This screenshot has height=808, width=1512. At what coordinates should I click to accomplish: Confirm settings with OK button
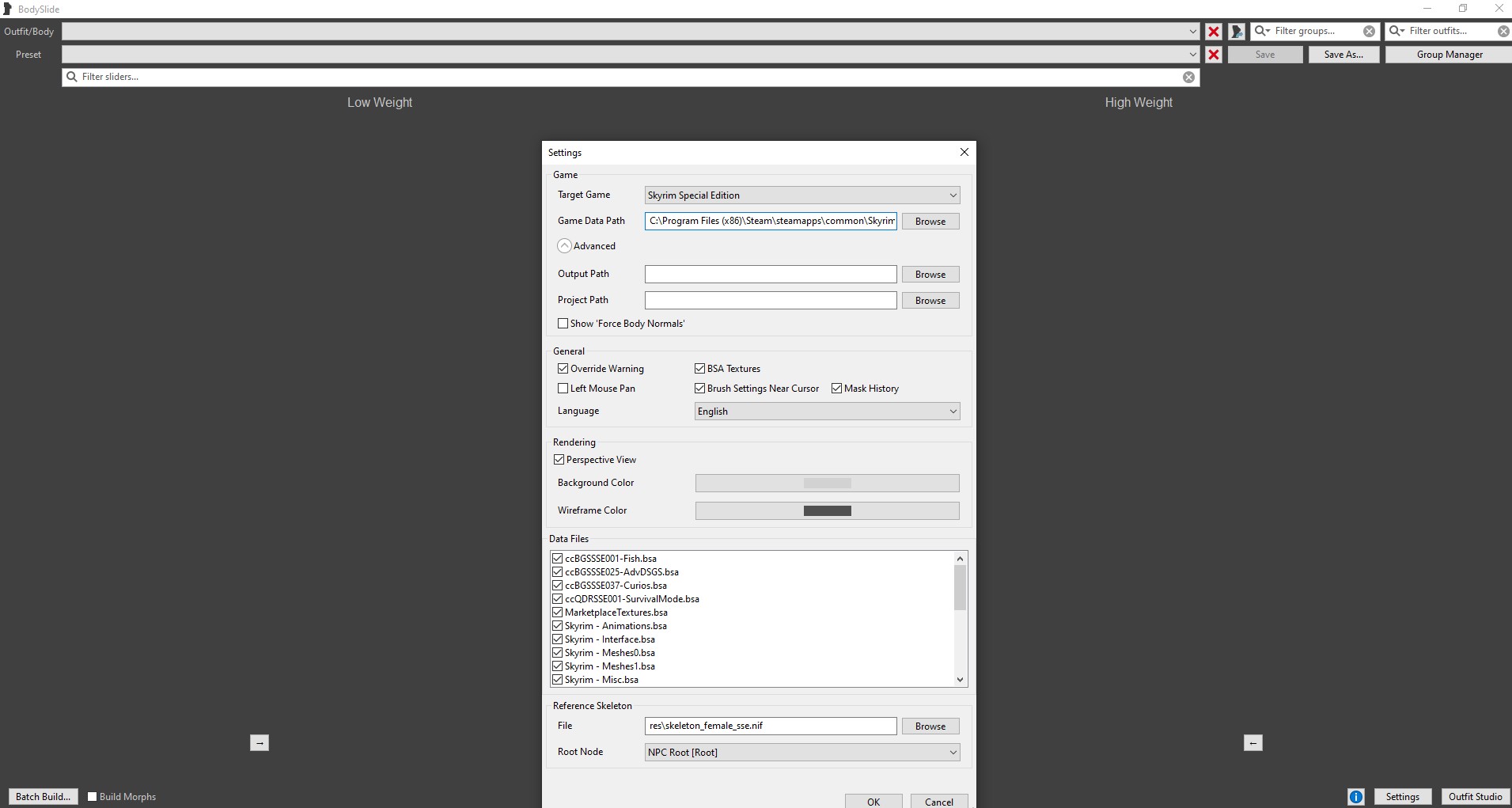click(873, 801)
